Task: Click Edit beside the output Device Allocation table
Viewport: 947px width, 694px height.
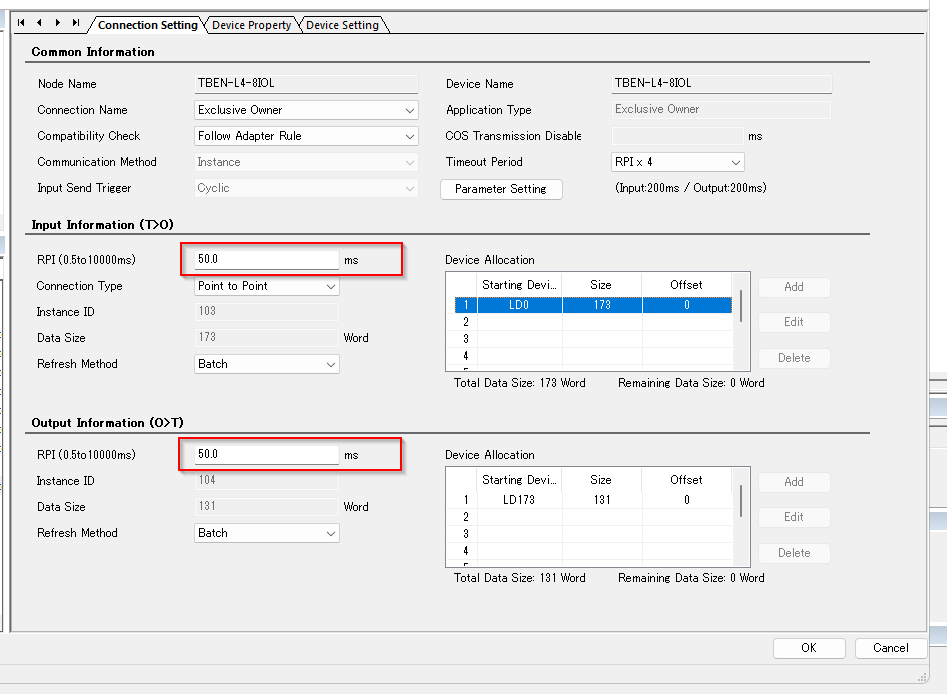Action: tap(794, 517)
